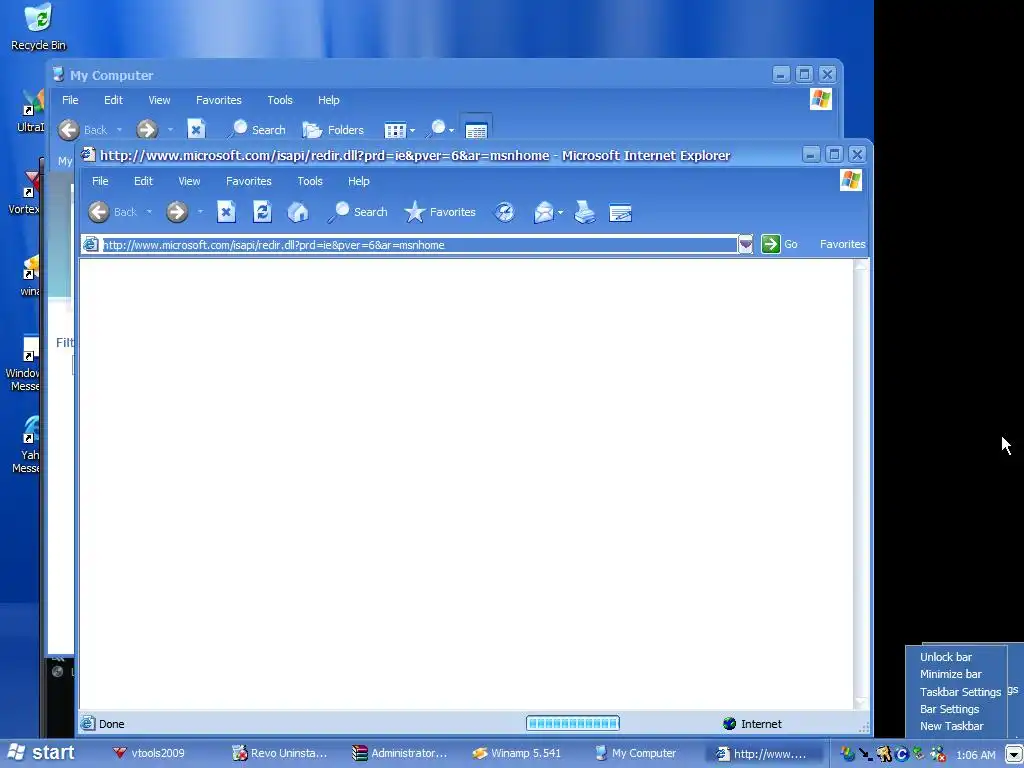Click the network tray icon with red X
Viewport: 1024px width, 768px height.
(x=938, y=754)
